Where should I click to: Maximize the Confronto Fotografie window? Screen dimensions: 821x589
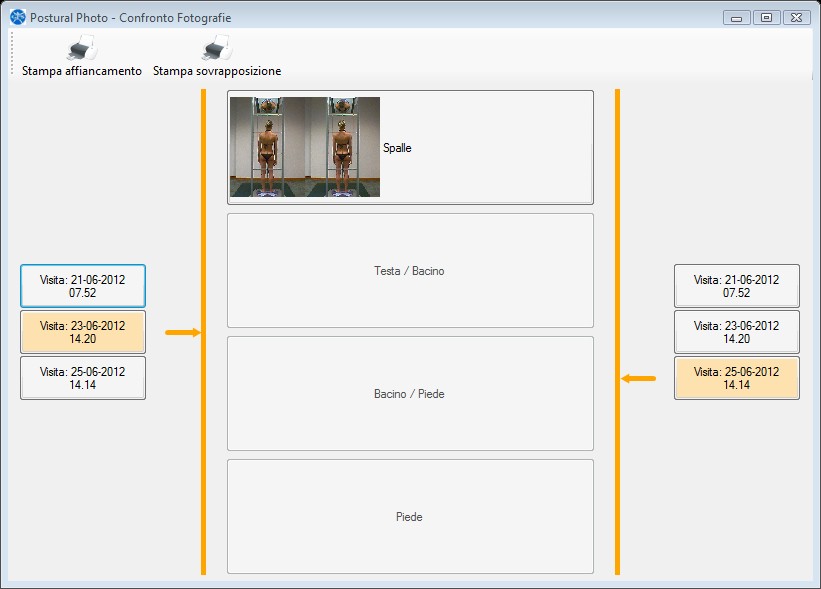[x=767, y=18]
